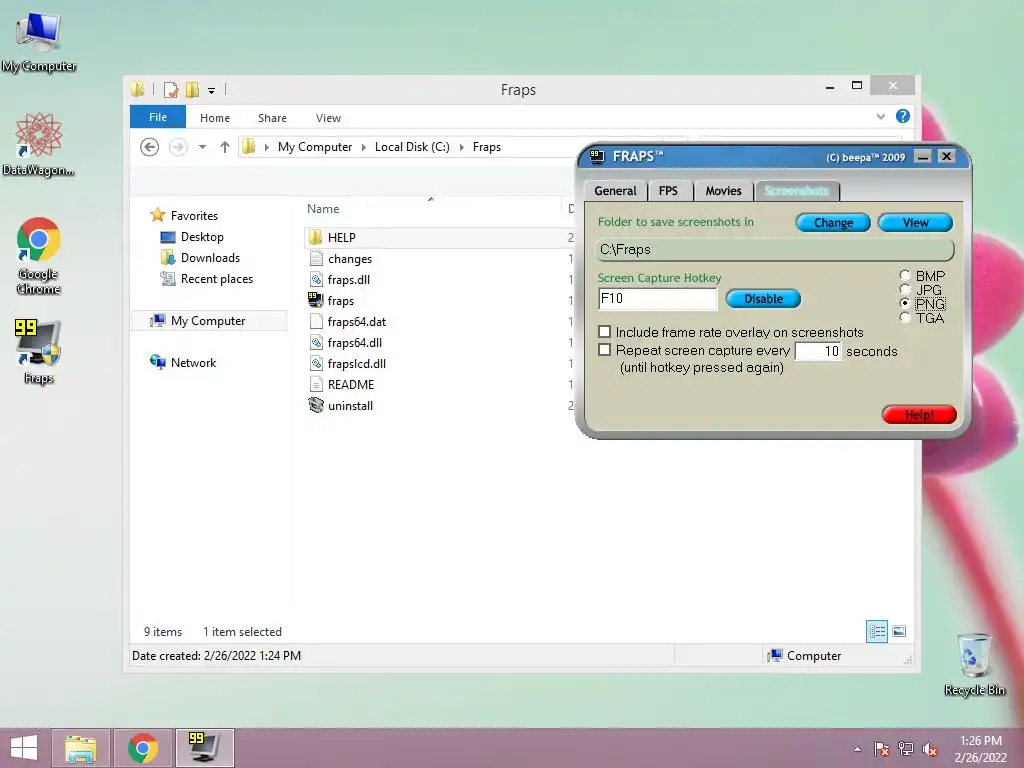Viewport: 1024px width, 768px height.
Task: Click View screenshot folder button
Action: tap(915, 223)
